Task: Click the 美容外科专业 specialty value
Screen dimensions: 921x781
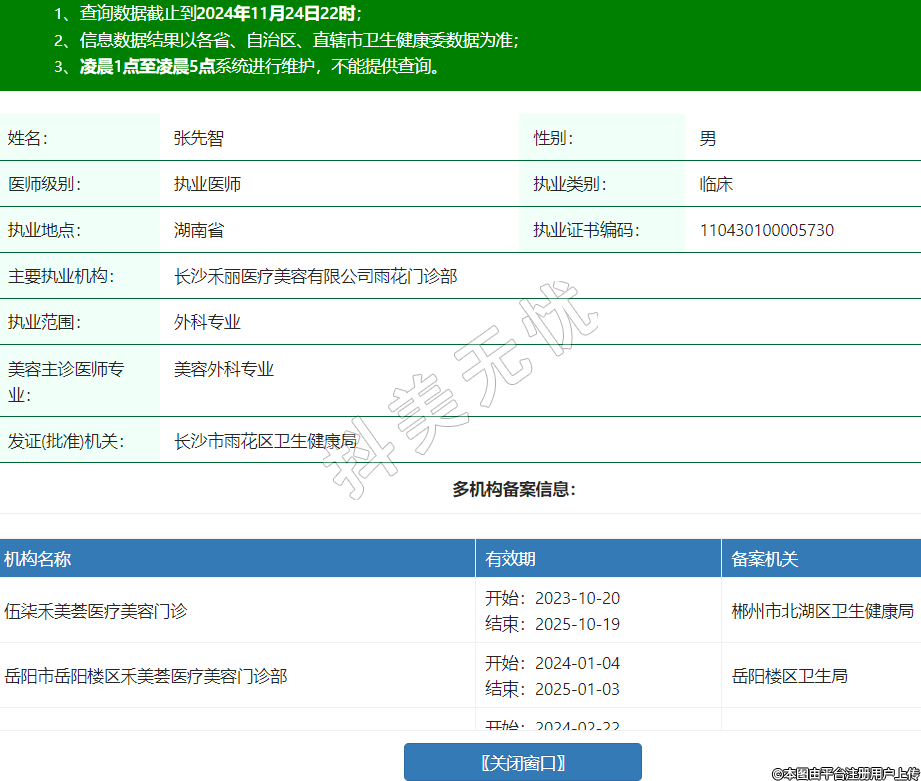Action: pyautogui.click(x=224, y=369)
